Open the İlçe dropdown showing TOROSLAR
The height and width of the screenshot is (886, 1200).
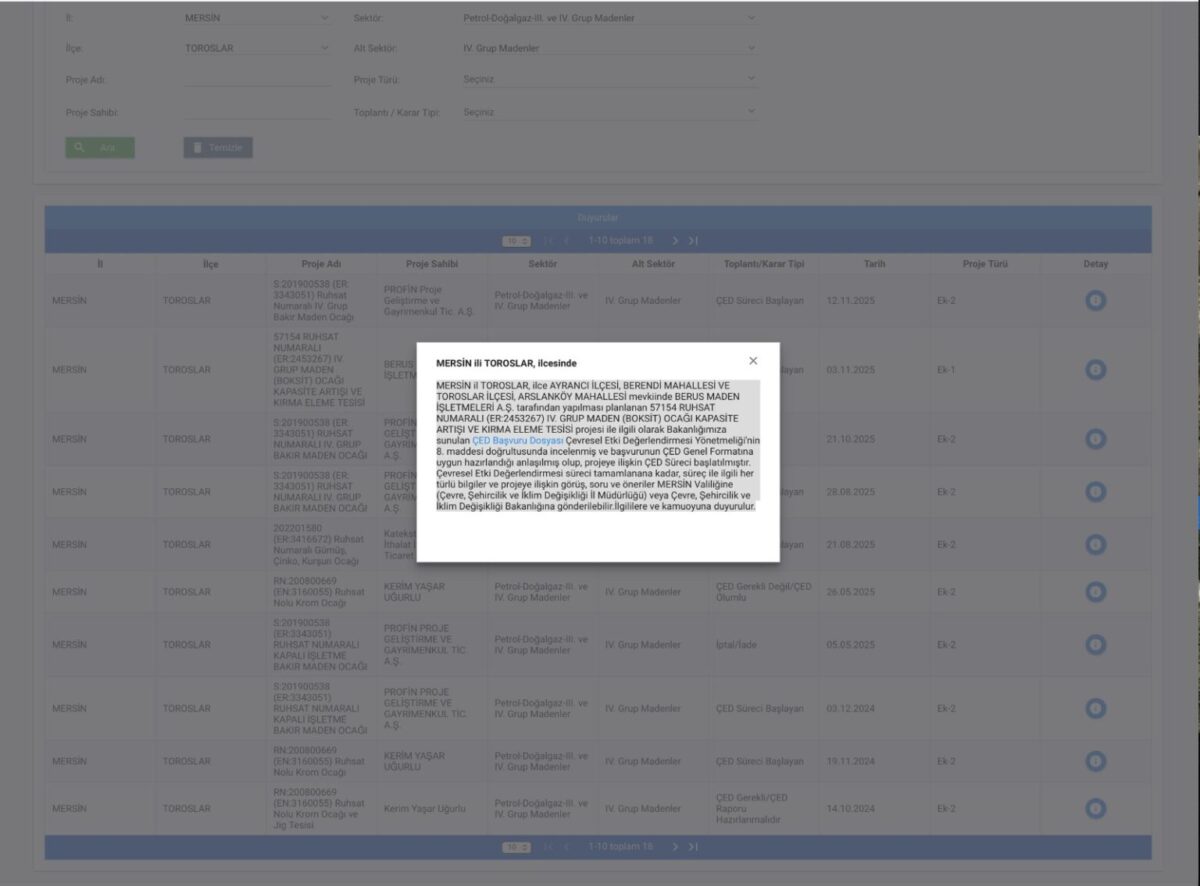(x=258, y=48)
